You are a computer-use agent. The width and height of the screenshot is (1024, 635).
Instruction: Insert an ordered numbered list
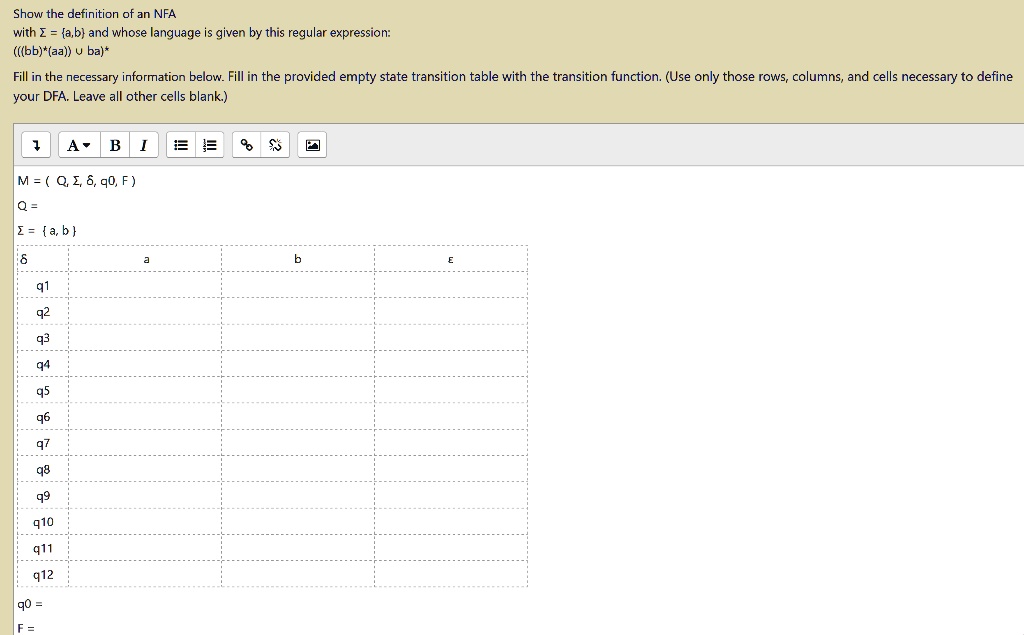(x=208, y=144)
